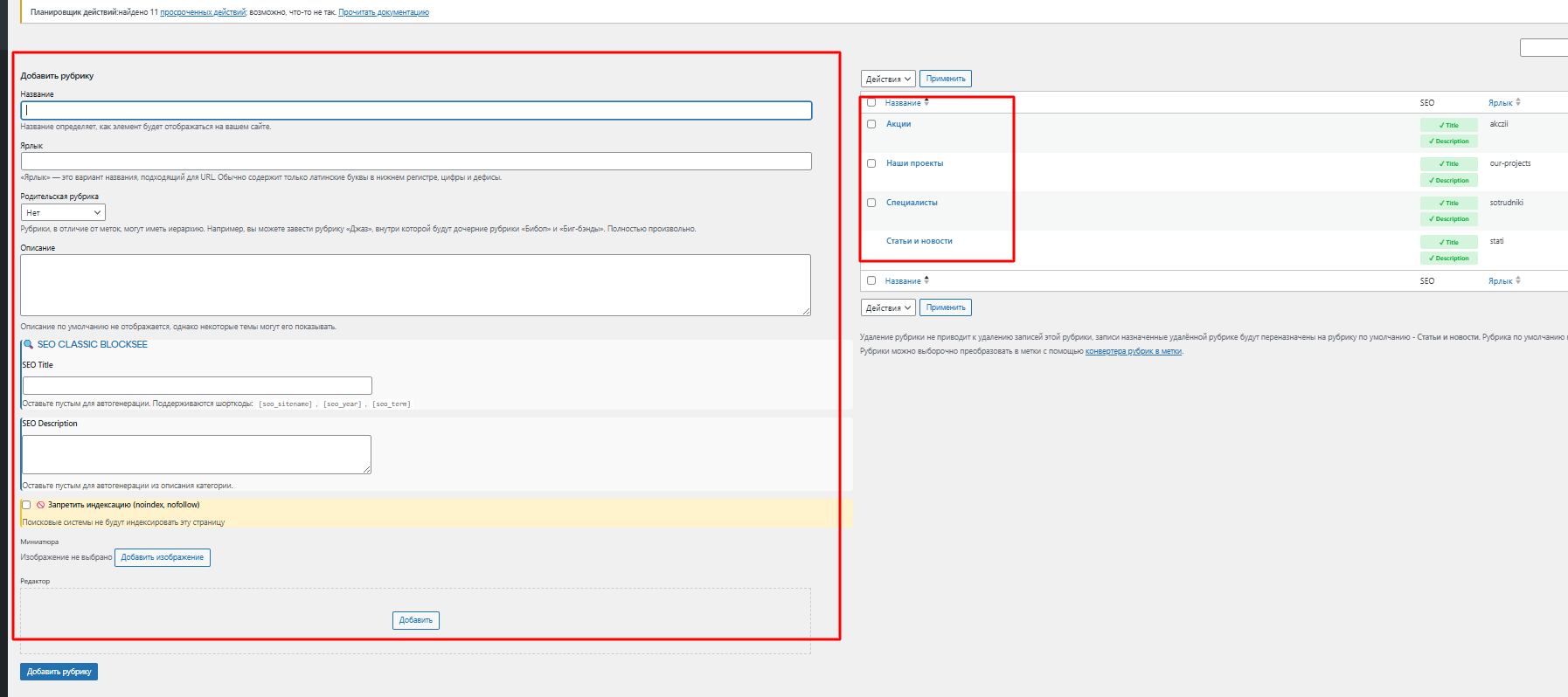Tick the checkbox for Акции category

tap(871, 124)
